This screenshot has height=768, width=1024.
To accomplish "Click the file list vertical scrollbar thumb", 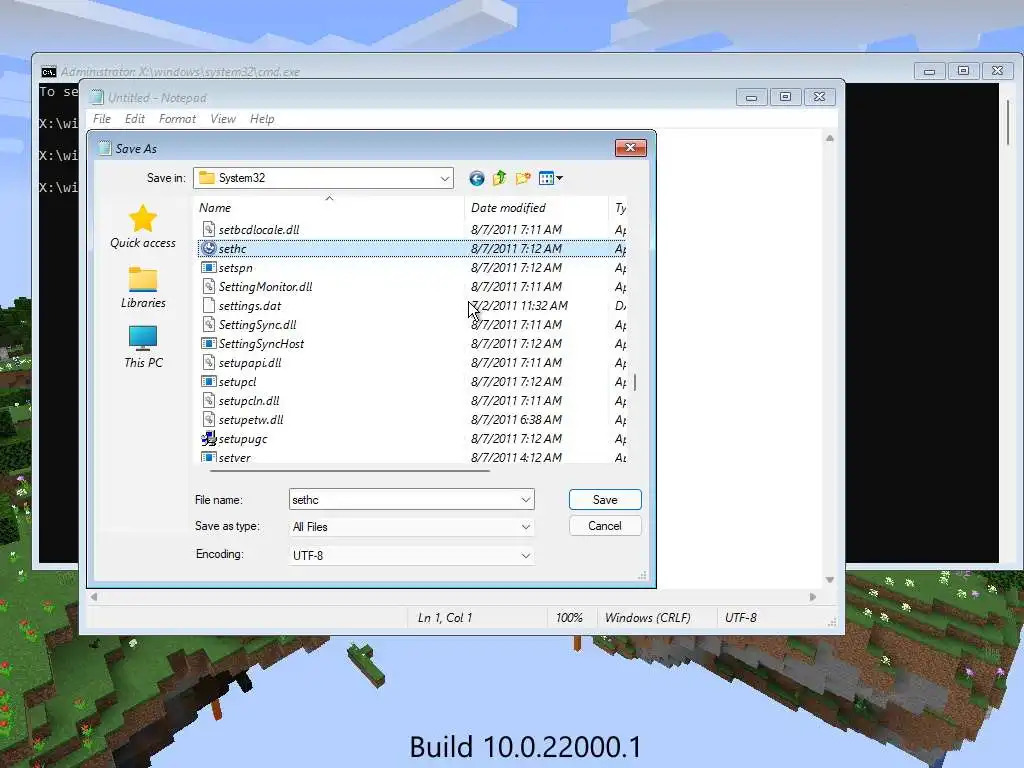I will tap(635, 382).
